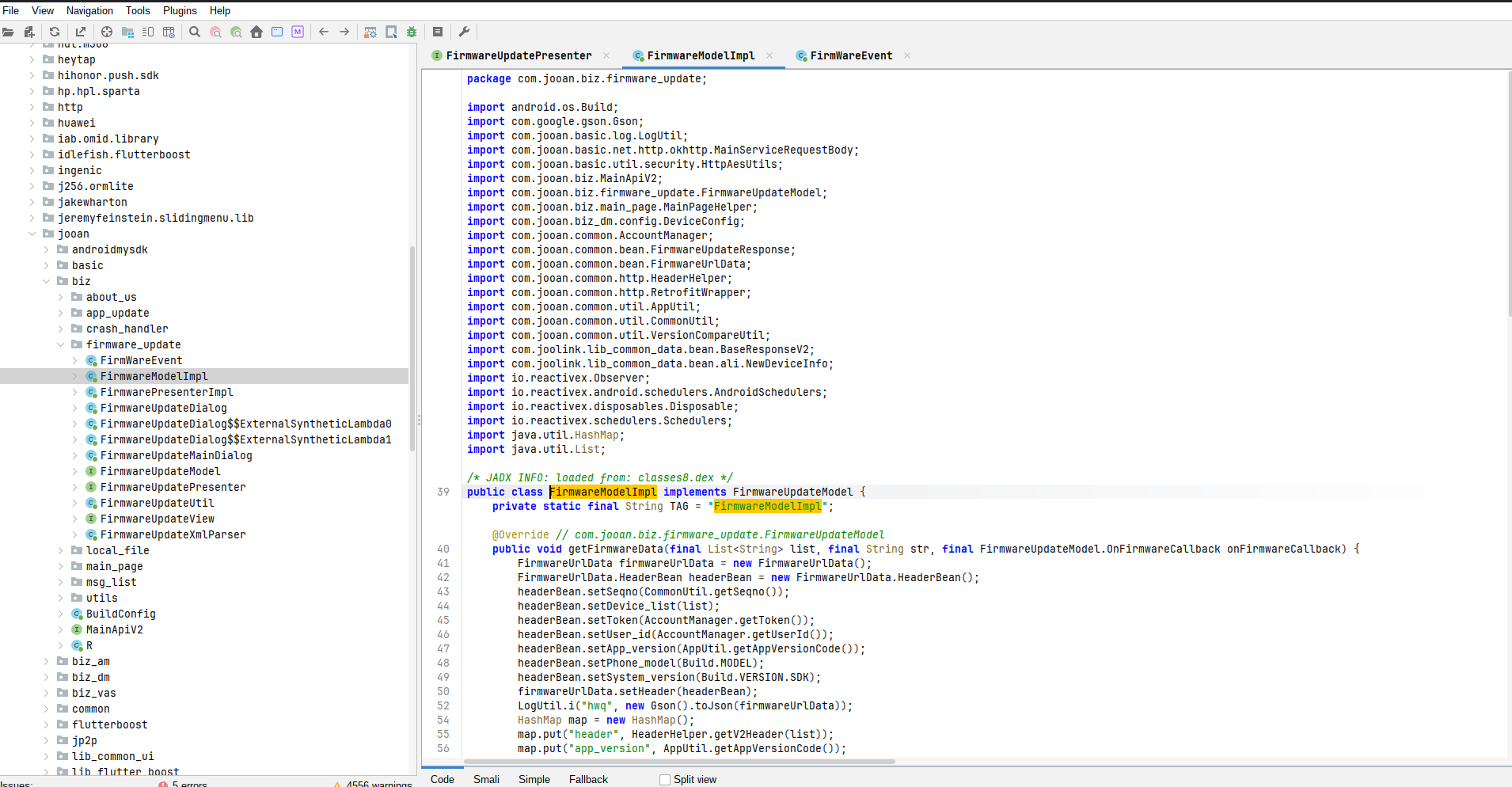Select MainApiV2 in the tree
The width and height of the screenshot is (1512, 787).
coord(114,629)
